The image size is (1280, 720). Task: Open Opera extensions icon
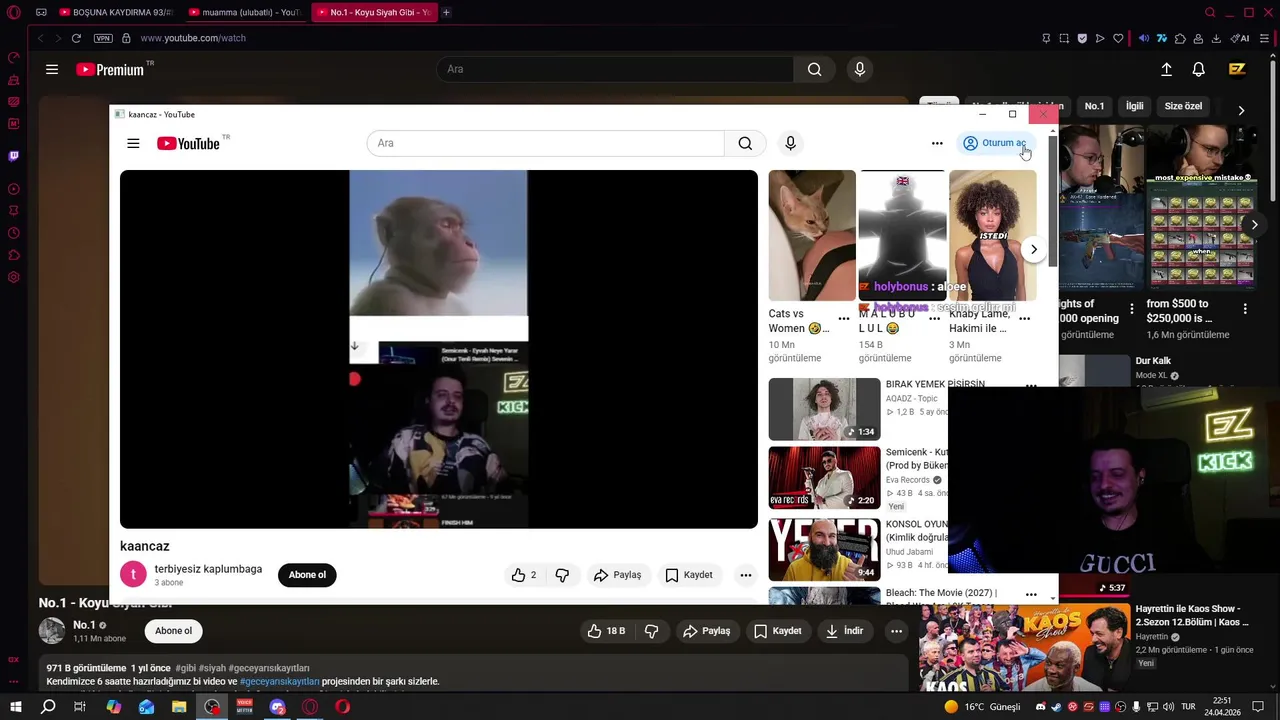pos(1180,38)
